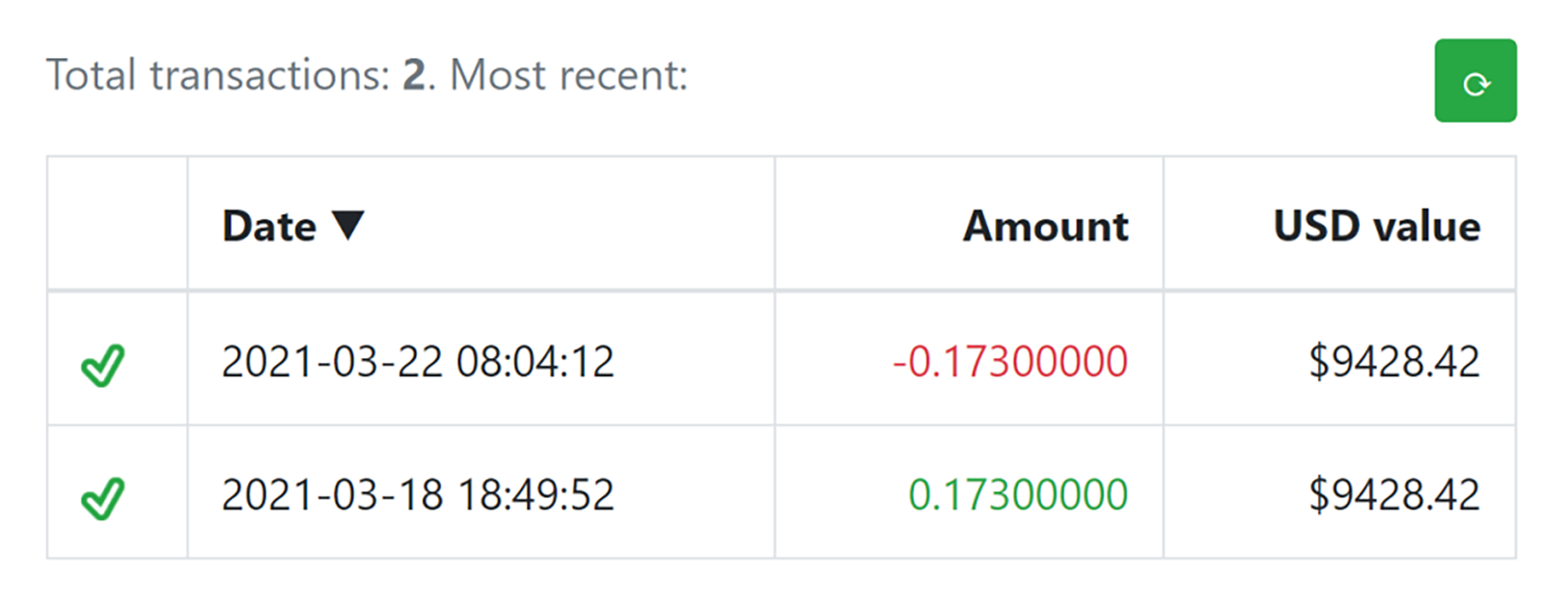Click the $9428.42 value of the March 22 row
This screenshot has width=1568, height=608.
tap(1393, 363)
